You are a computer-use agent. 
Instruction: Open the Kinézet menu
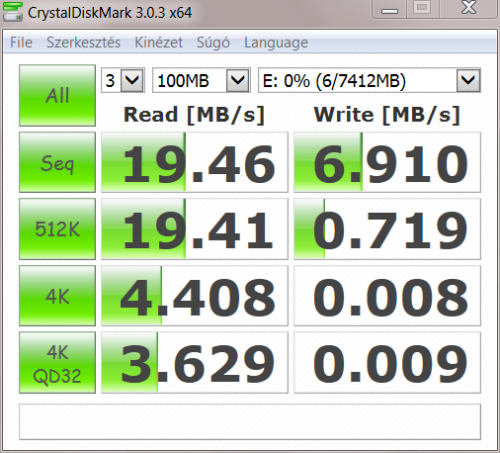click(x=158, y=42)
